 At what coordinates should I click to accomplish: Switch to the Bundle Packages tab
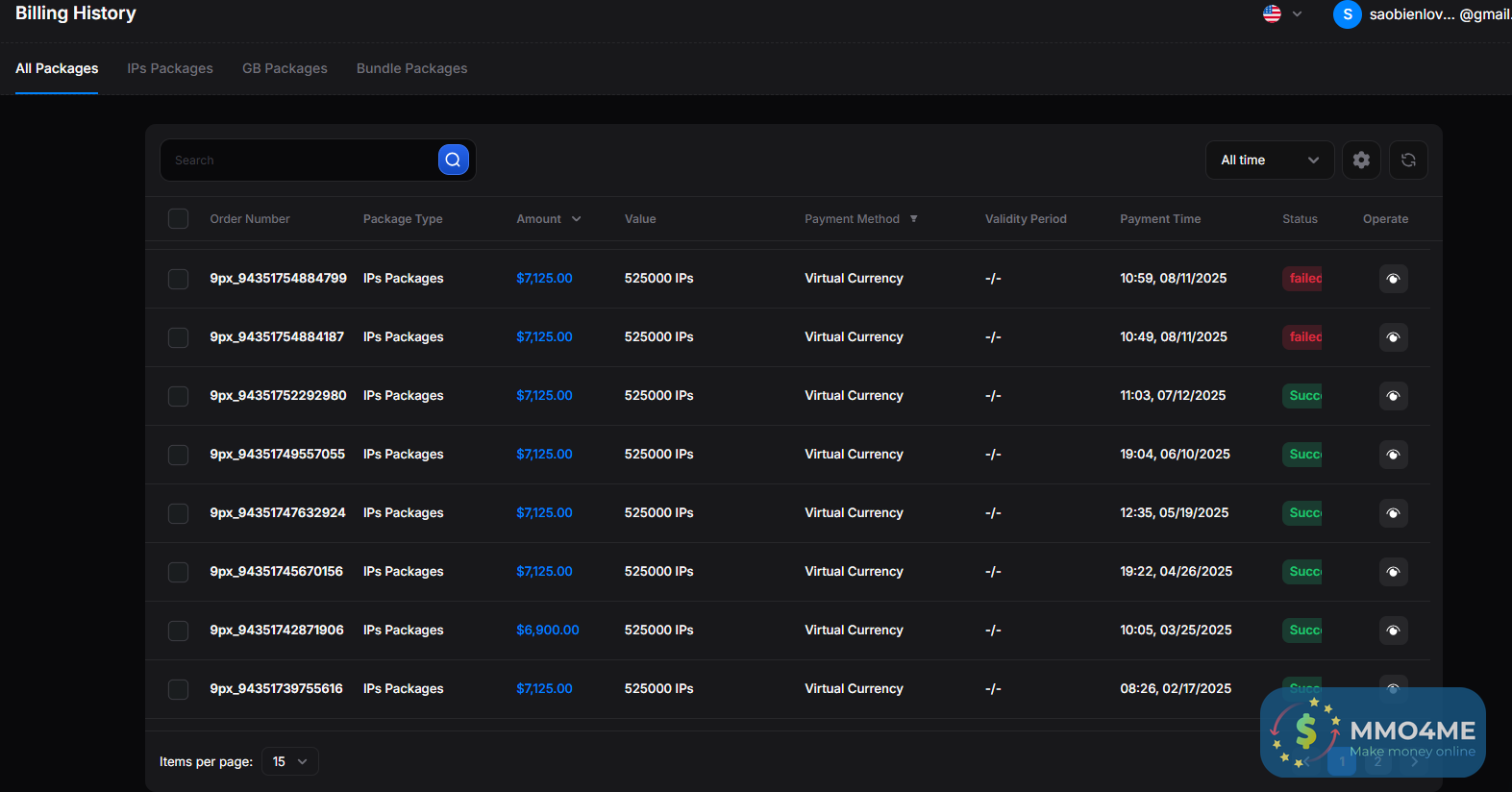tap(411, 68)
